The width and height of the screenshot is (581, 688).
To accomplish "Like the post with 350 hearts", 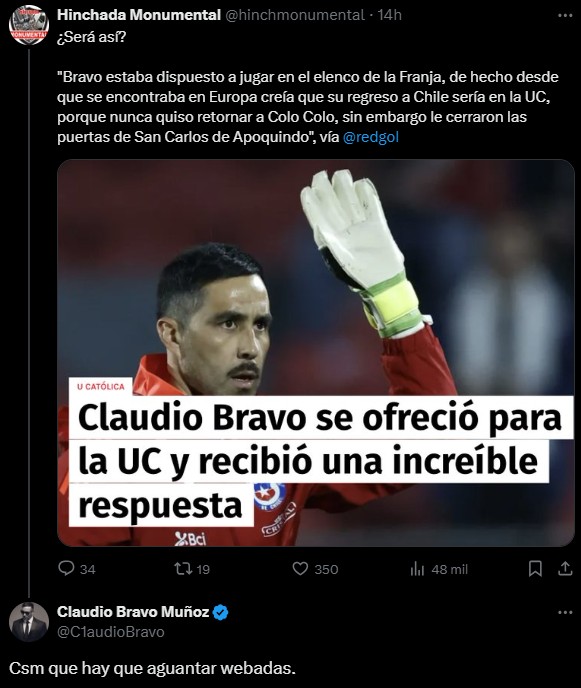I will click(300, 569).
